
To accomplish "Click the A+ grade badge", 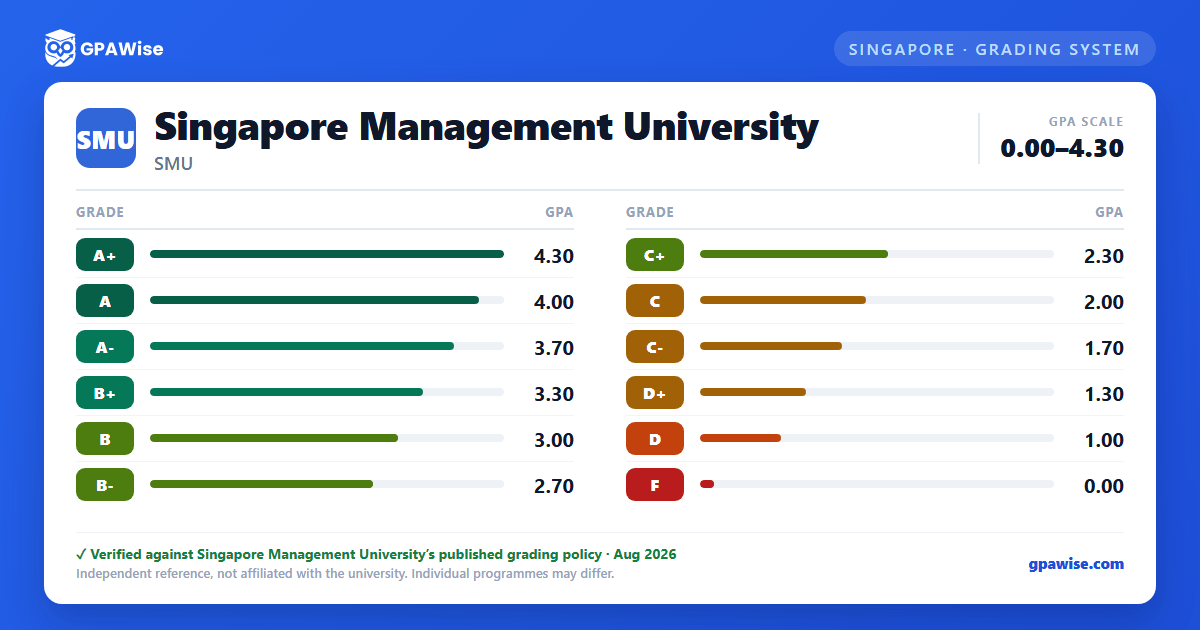I will 105,255.
